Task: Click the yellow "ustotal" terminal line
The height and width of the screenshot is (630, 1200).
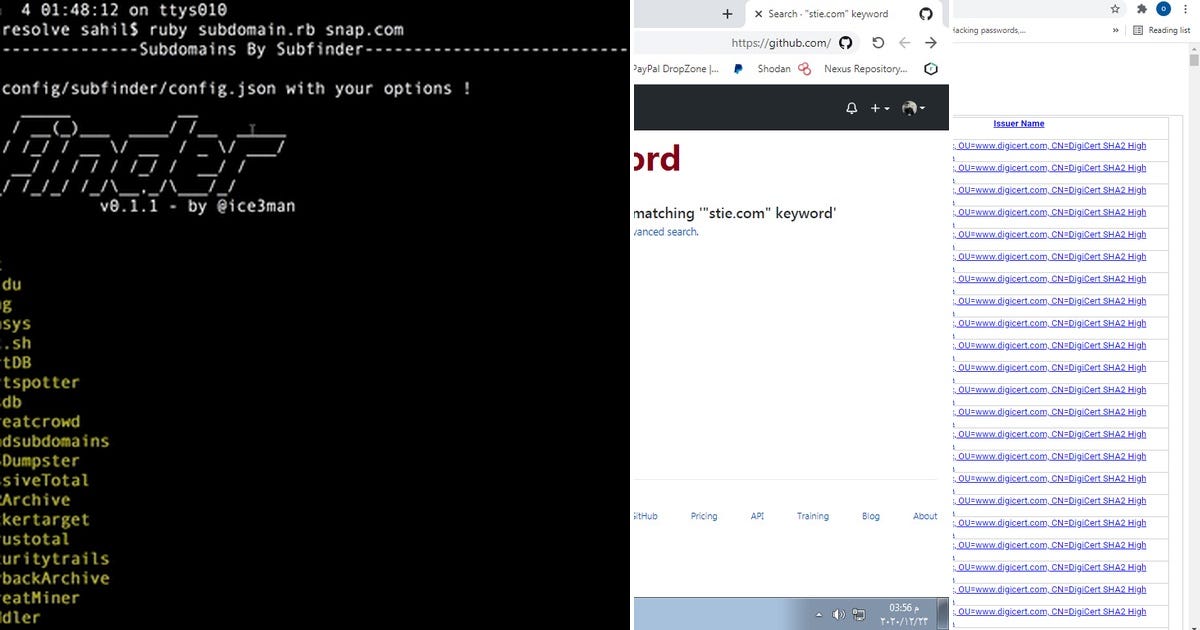Action: click(35, 539)
